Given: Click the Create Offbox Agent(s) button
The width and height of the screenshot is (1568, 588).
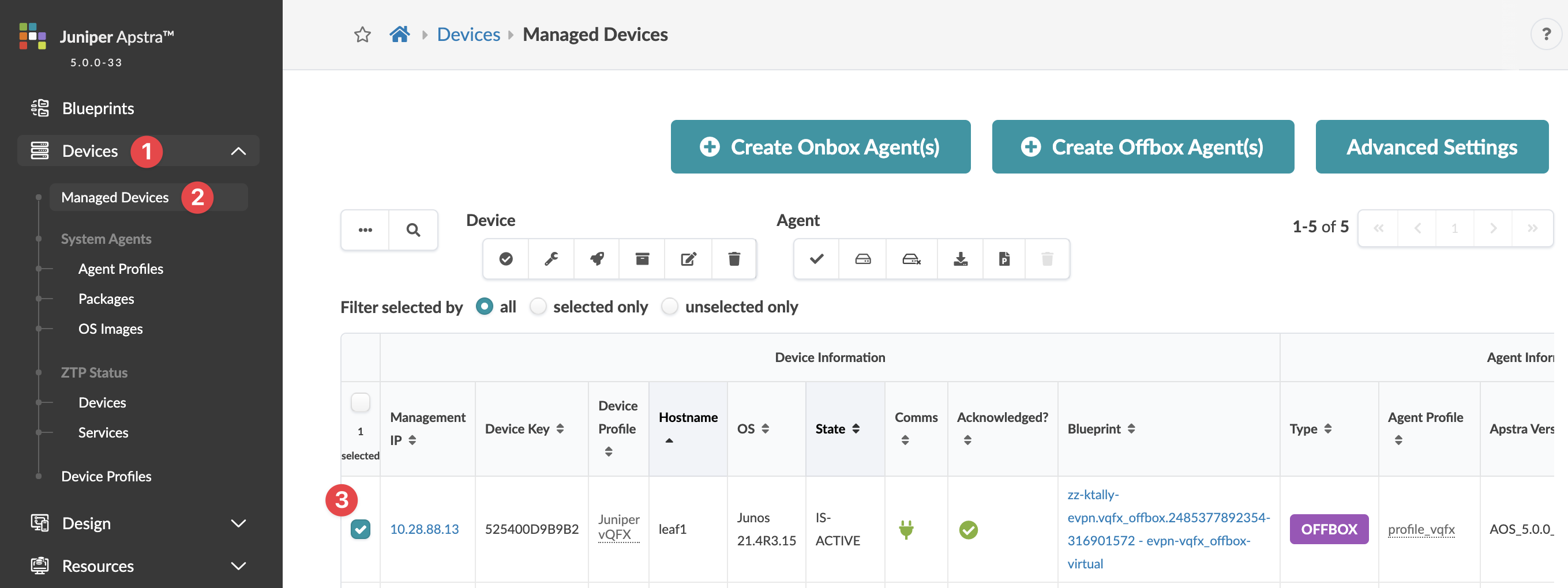Looking at the screenshot, I should [1142, 146].
